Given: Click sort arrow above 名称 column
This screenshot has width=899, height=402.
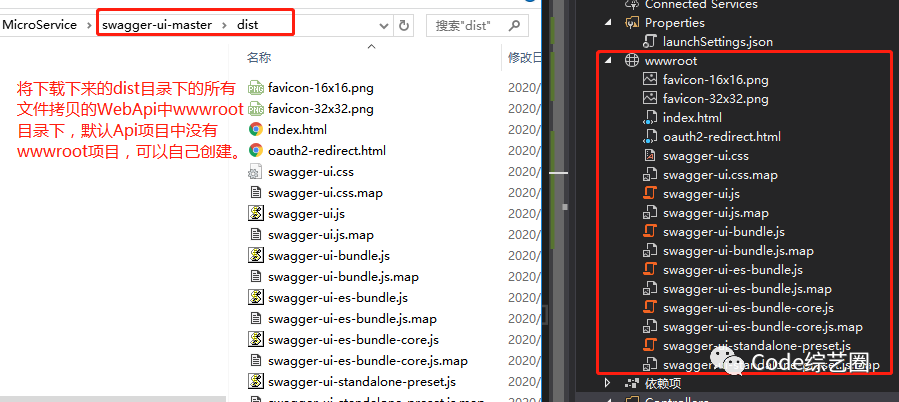Looking at the screenshot, I should pos(371,46).
